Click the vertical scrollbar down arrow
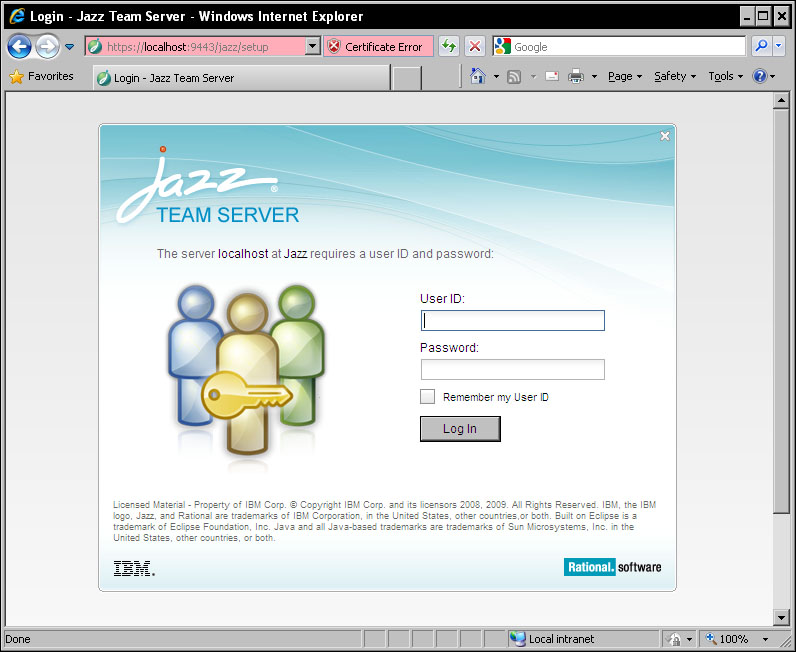Image resolution: width=796 pixels, height=652 pixels. coord(781,617)
